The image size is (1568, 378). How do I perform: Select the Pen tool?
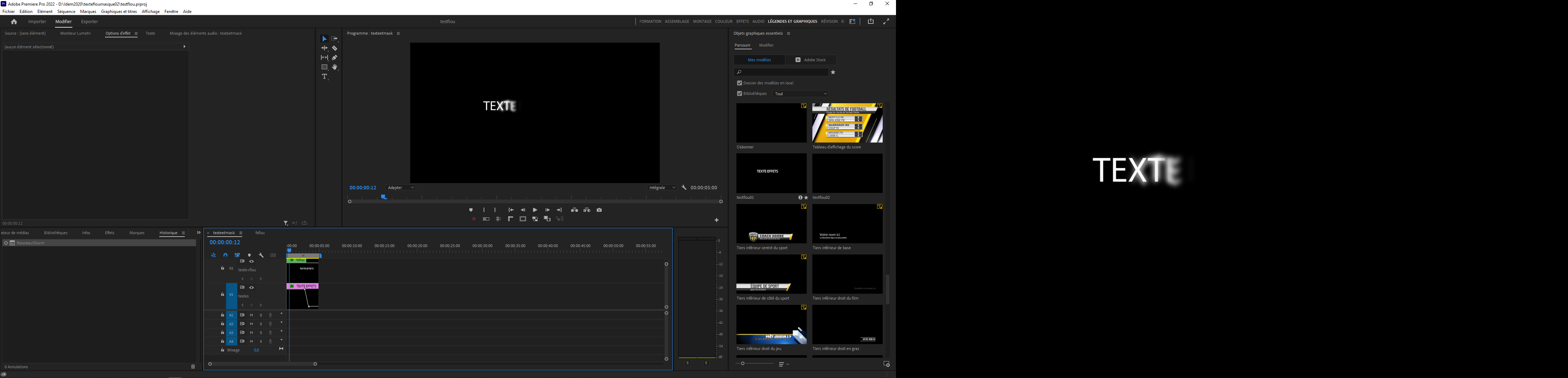click(335, 58)
